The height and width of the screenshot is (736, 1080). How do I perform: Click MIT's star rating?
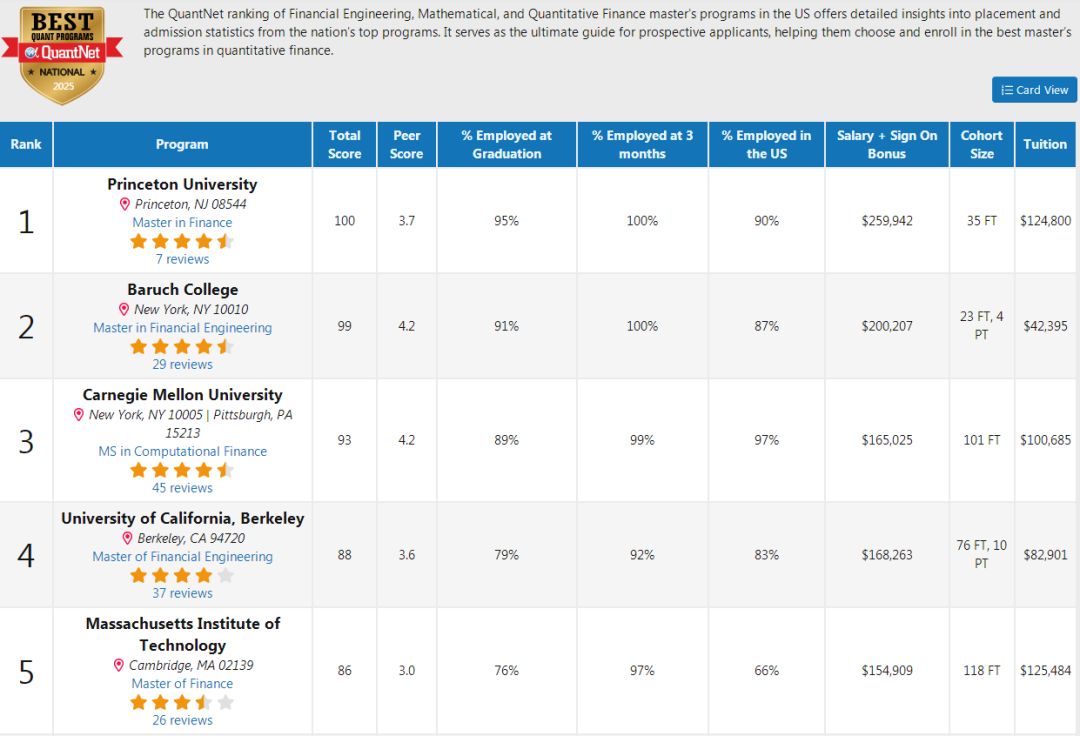tap(182, 702)
